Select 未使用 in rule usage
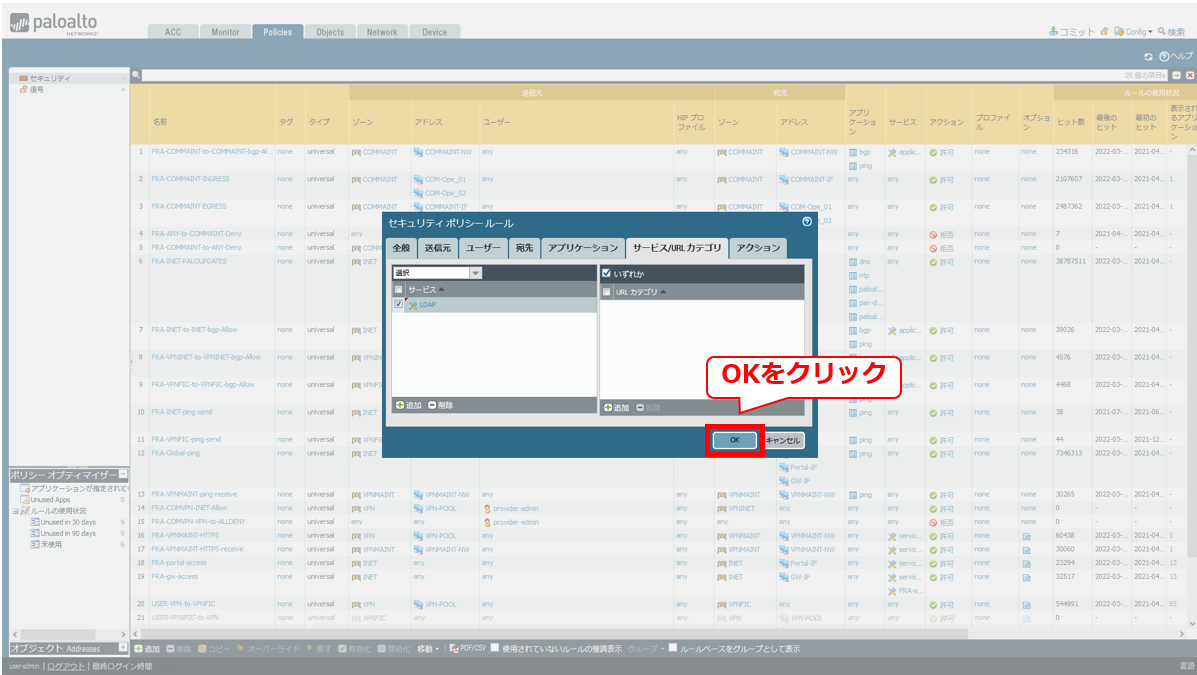This screenshot has width=1197, height=675. pyautogui.click(x=51, y=544)
